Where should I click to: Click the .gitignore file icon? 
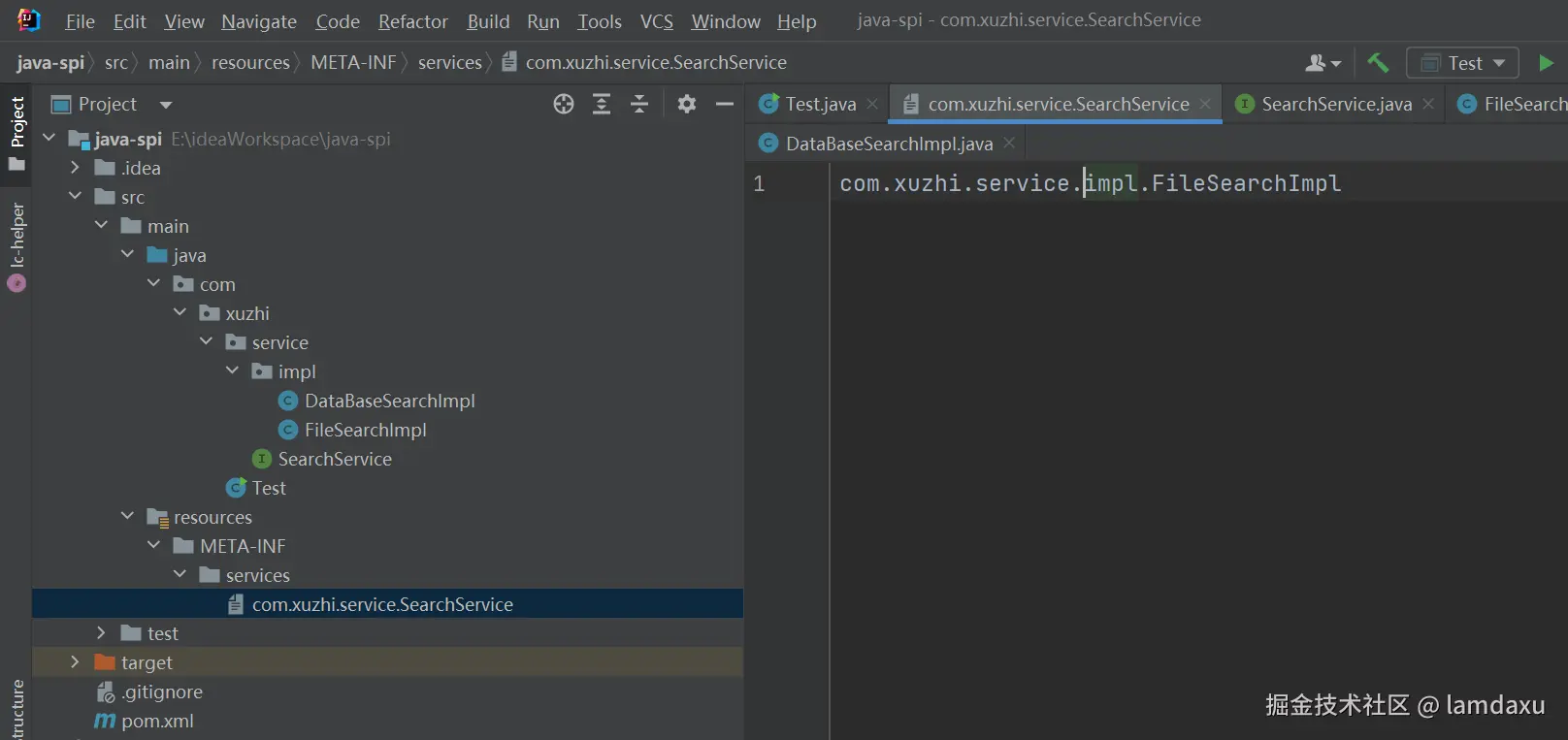pos(106,692)
